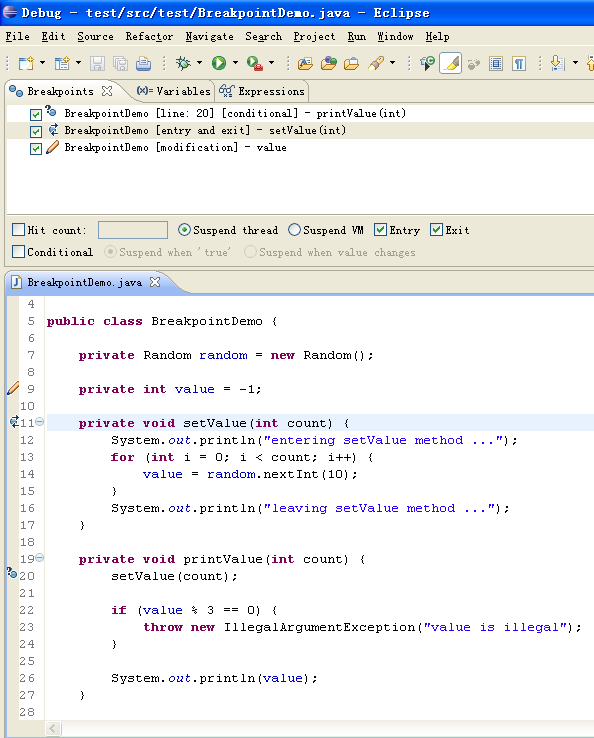Select the Suspend VM radio button

tap(294, 230)
